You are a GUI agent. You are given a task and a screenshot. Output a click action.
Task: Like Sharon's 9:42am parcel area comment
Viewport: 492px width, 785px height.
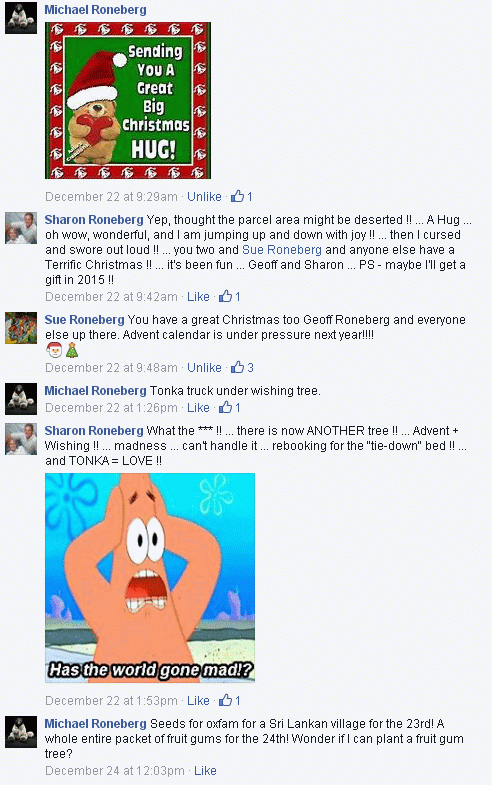click(x=198, y=297)
